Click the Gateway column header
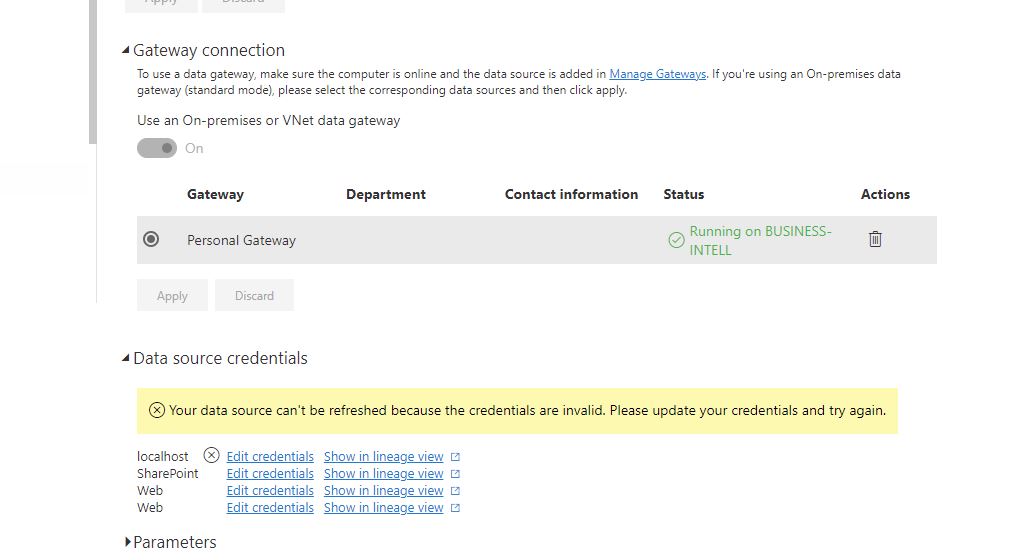1031x560 pixels. click(215, 195)
